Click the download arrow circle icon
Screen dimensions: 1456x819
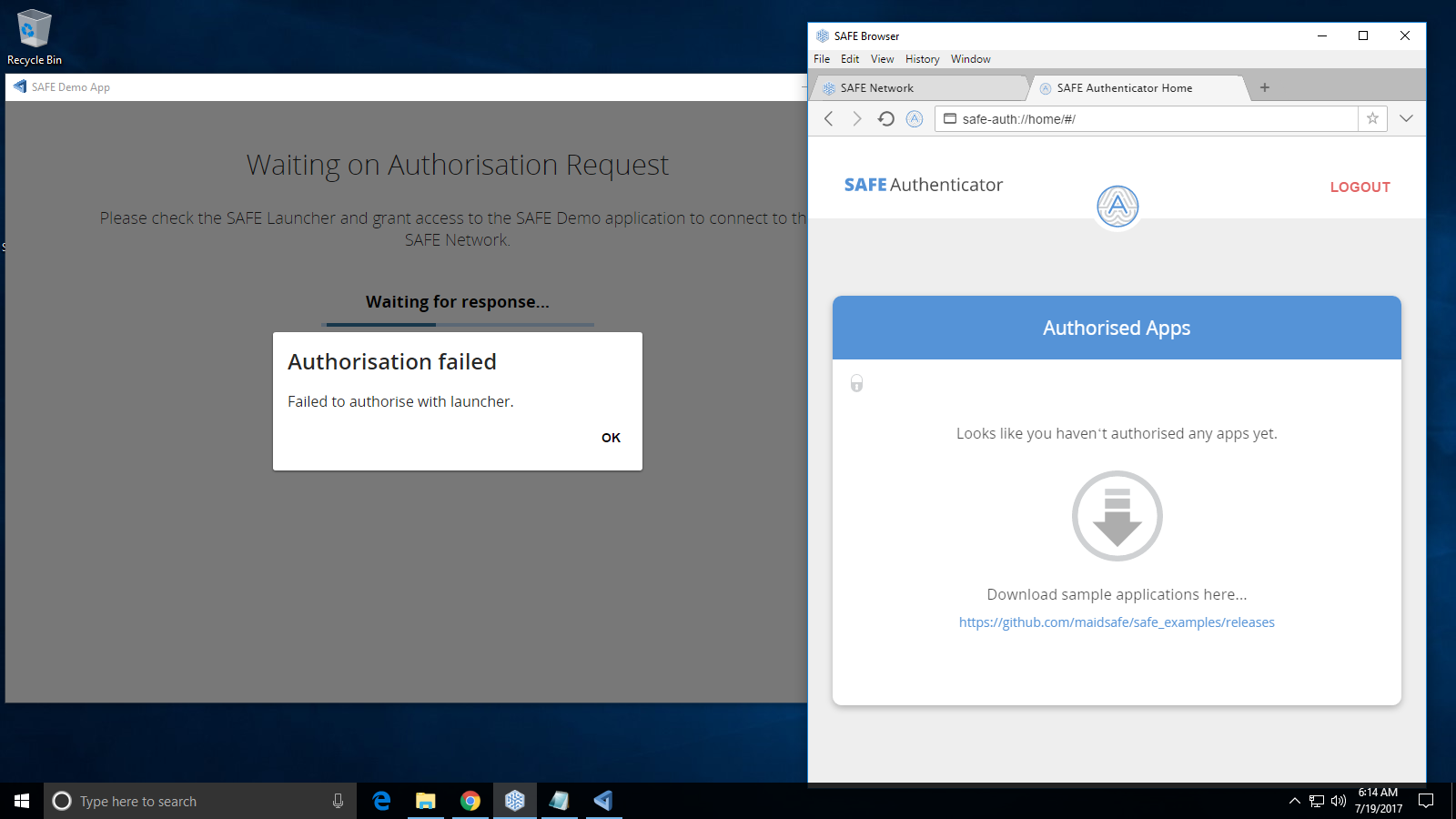tap(1117, 516)
